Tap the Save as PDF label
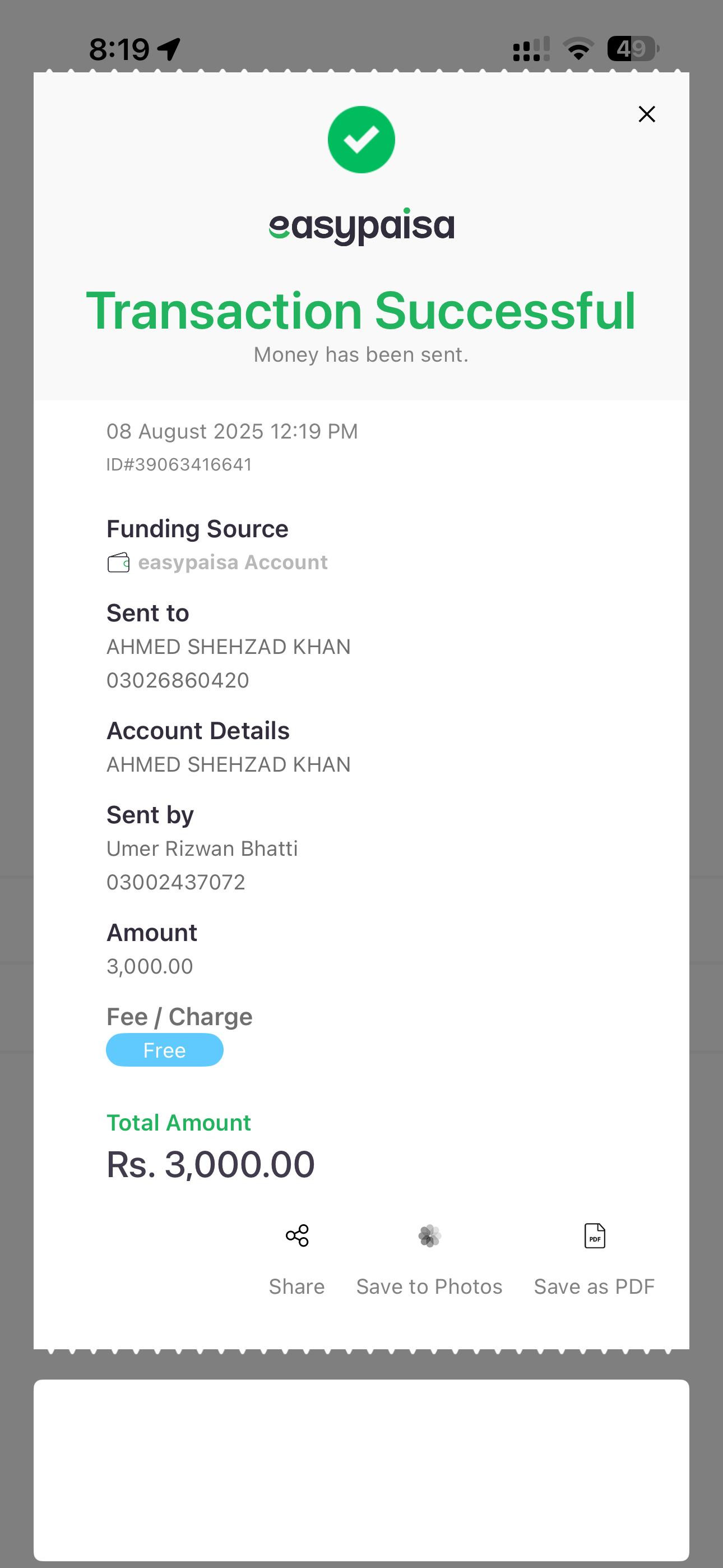Viewport: 723px width, 1568px height. 595,1287
